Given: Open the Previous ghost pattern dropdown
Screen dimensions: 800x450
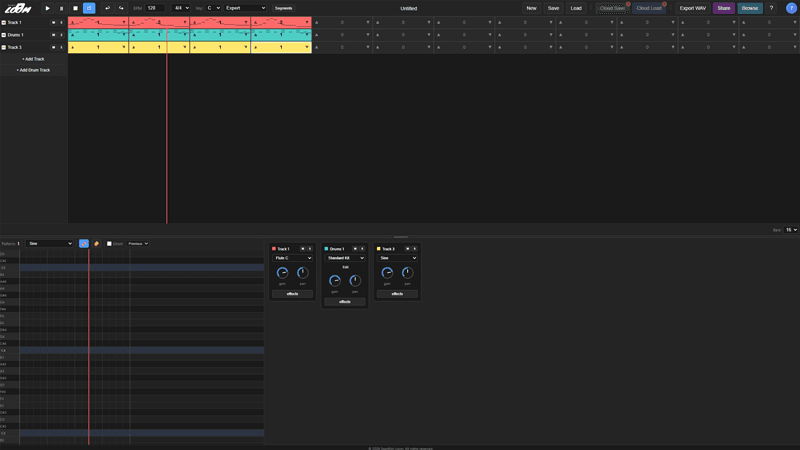Looking at the screenshot, I should [x=138, y=244].
